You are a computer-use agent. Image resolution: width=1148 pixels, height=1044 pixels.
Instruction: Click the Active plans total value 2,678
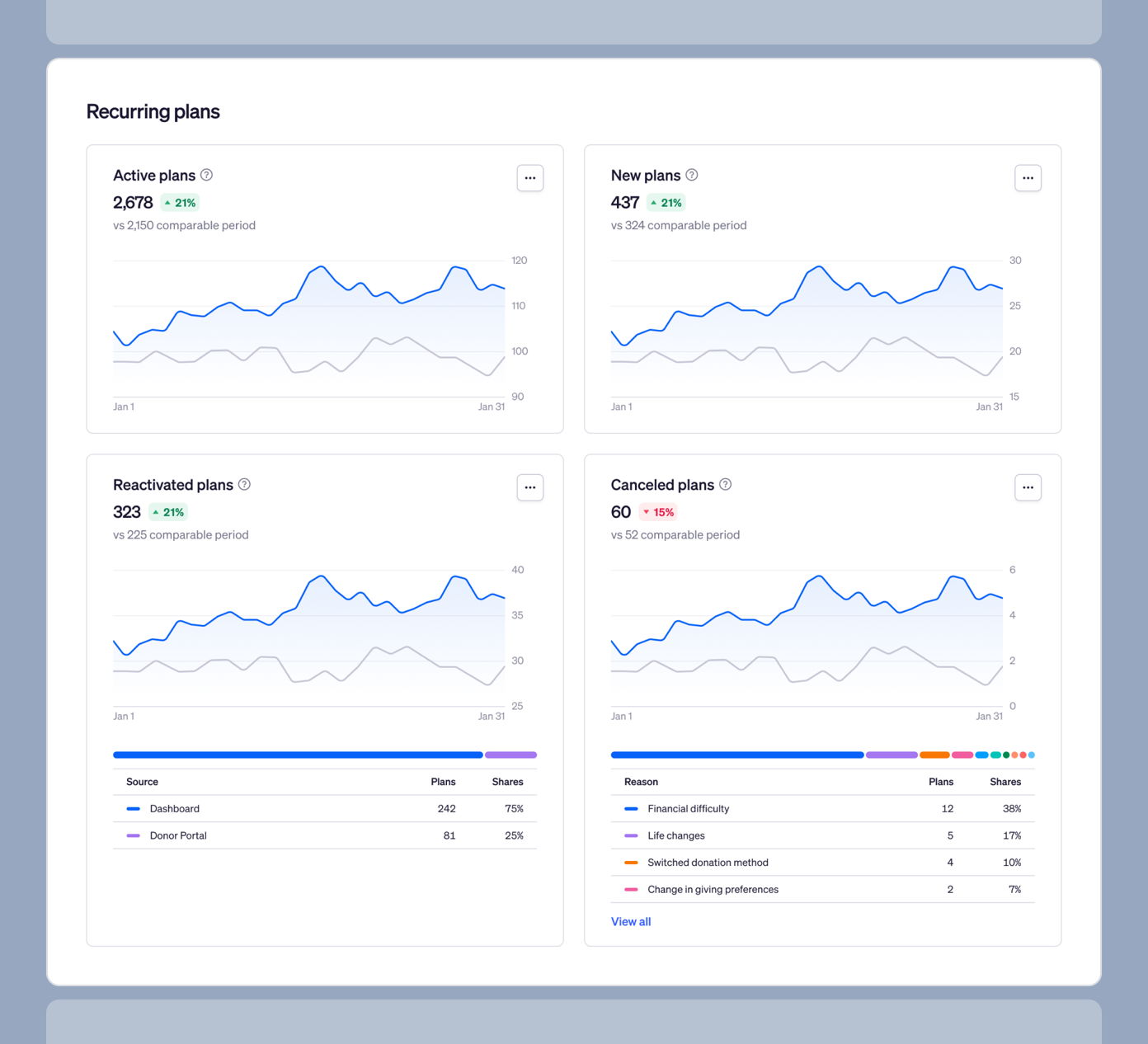(x=133, y=202)
